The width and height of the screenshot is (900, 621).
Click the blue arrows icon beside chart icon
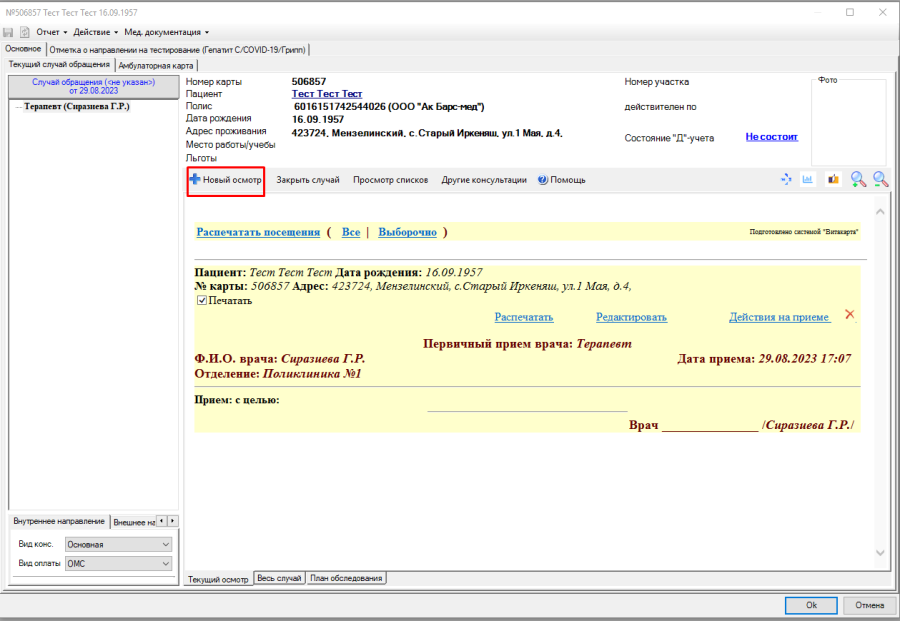[786, 180]
